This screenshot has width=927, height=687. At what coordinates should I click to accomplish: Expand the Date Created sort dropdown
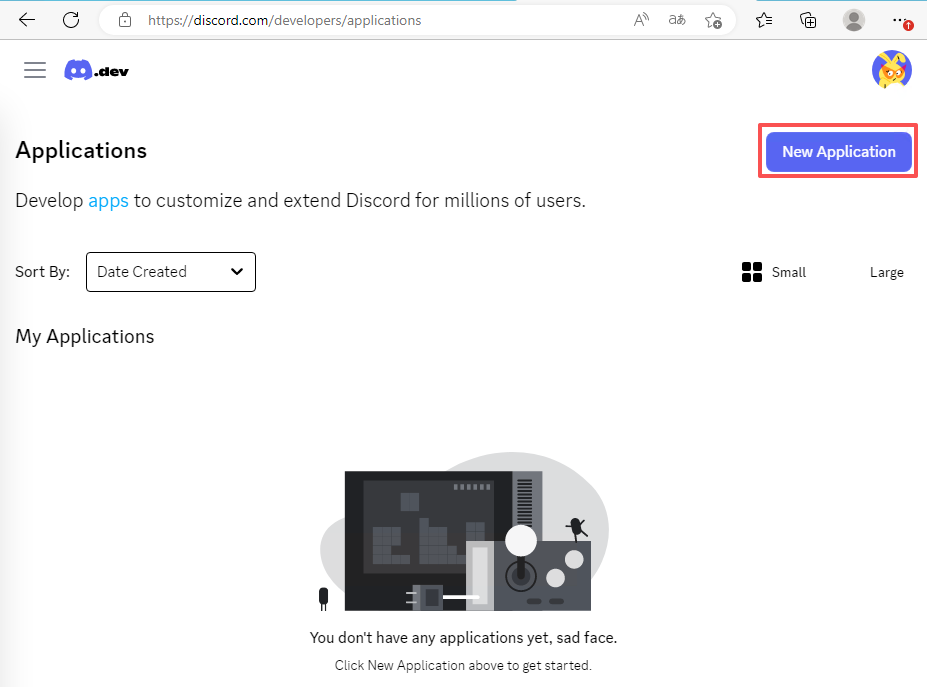click(x=171, y=272)
